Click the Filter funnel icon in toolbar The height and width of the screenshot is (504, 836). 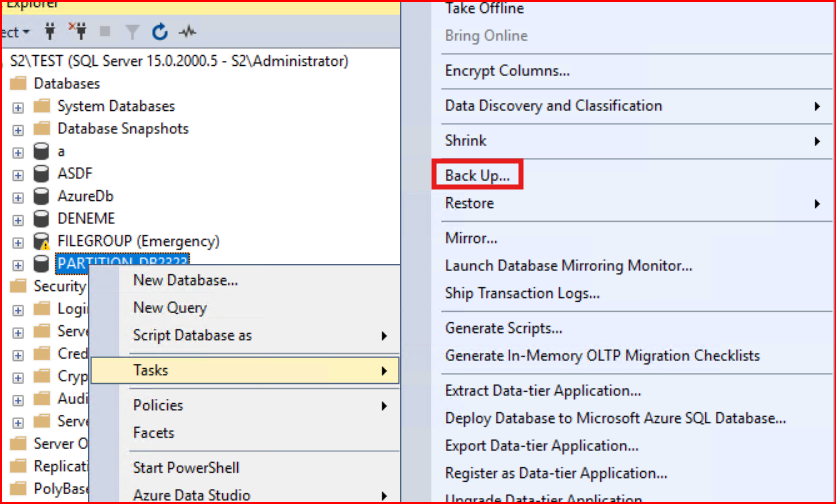pos(132,32)
